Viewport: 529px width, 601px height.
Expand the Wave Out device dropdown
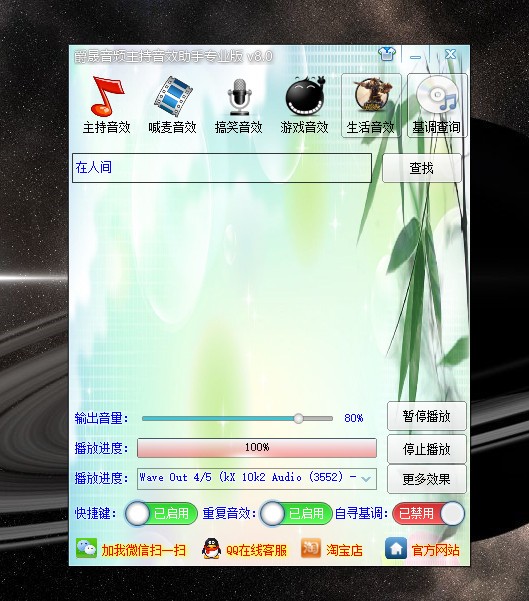(x=366, y=478)
